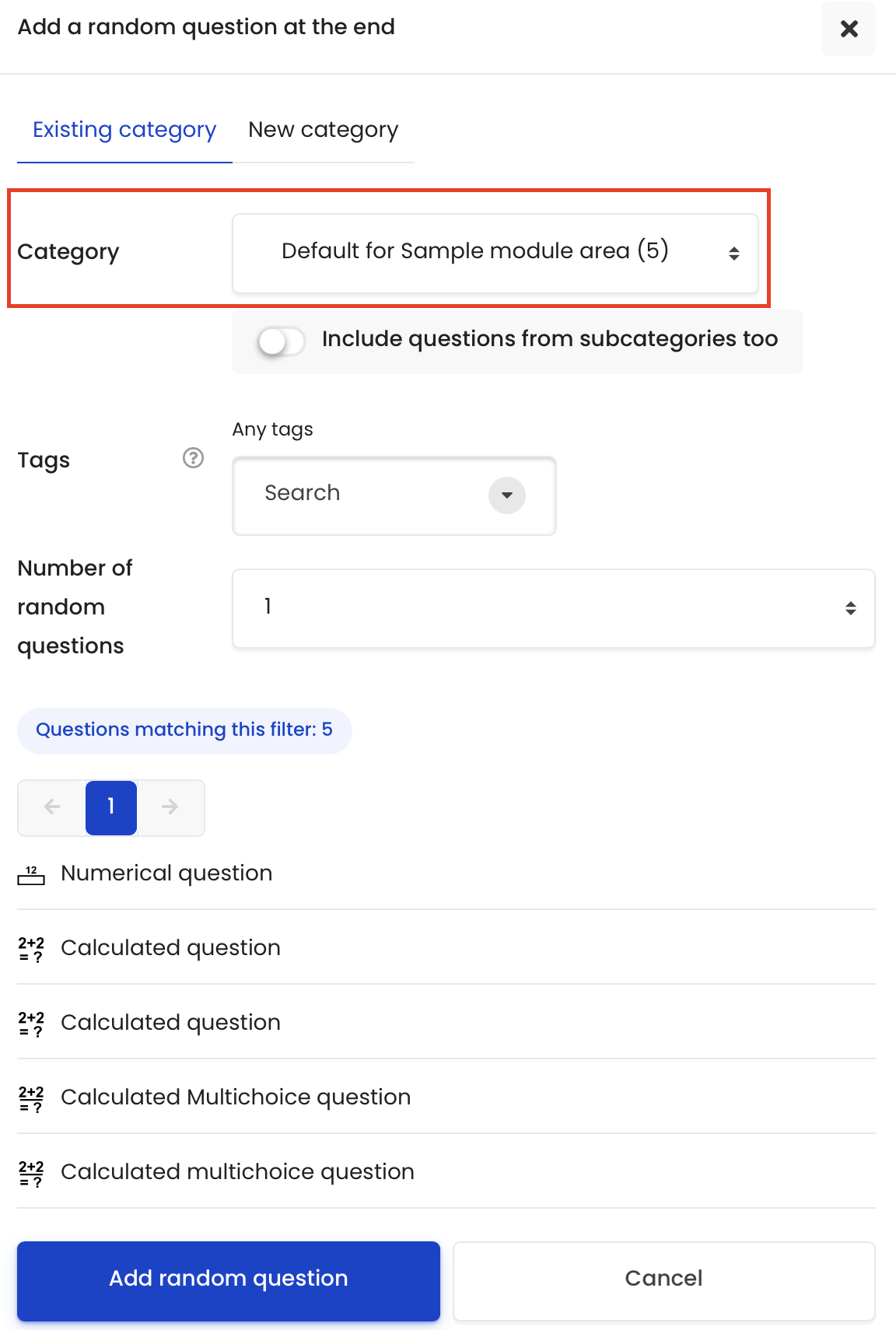Click the Calculated Multichoice question icon
This screenshot has height=1330, width=896.
pyautogui.click(x=31, y=1098)
